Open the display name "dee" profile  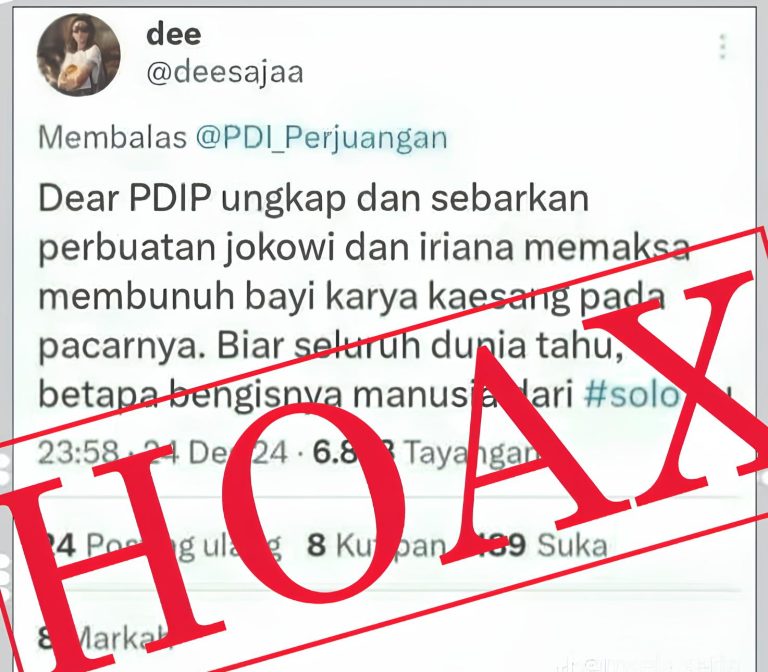173,34
